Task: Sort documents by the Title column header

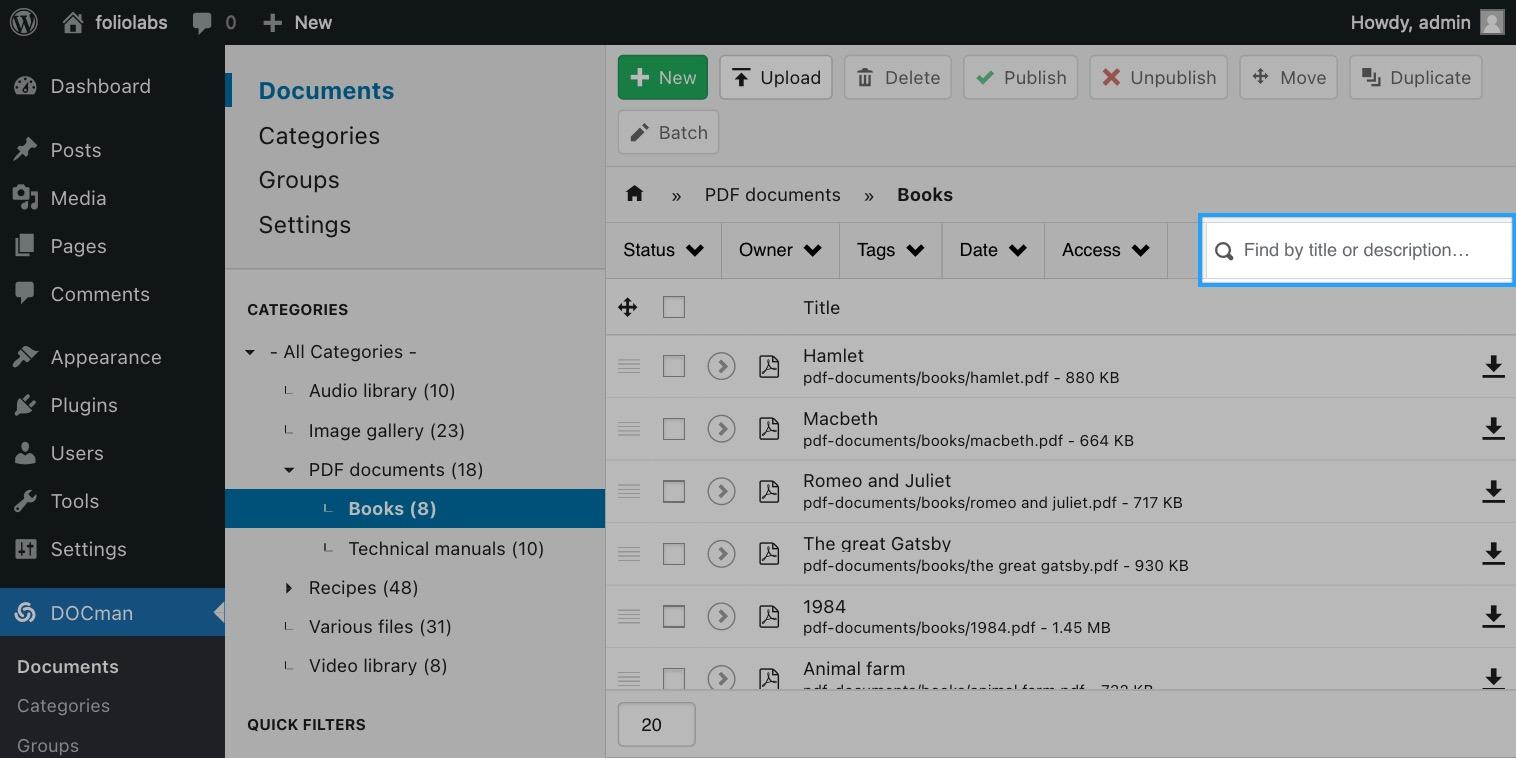Action: coord(821,307)
